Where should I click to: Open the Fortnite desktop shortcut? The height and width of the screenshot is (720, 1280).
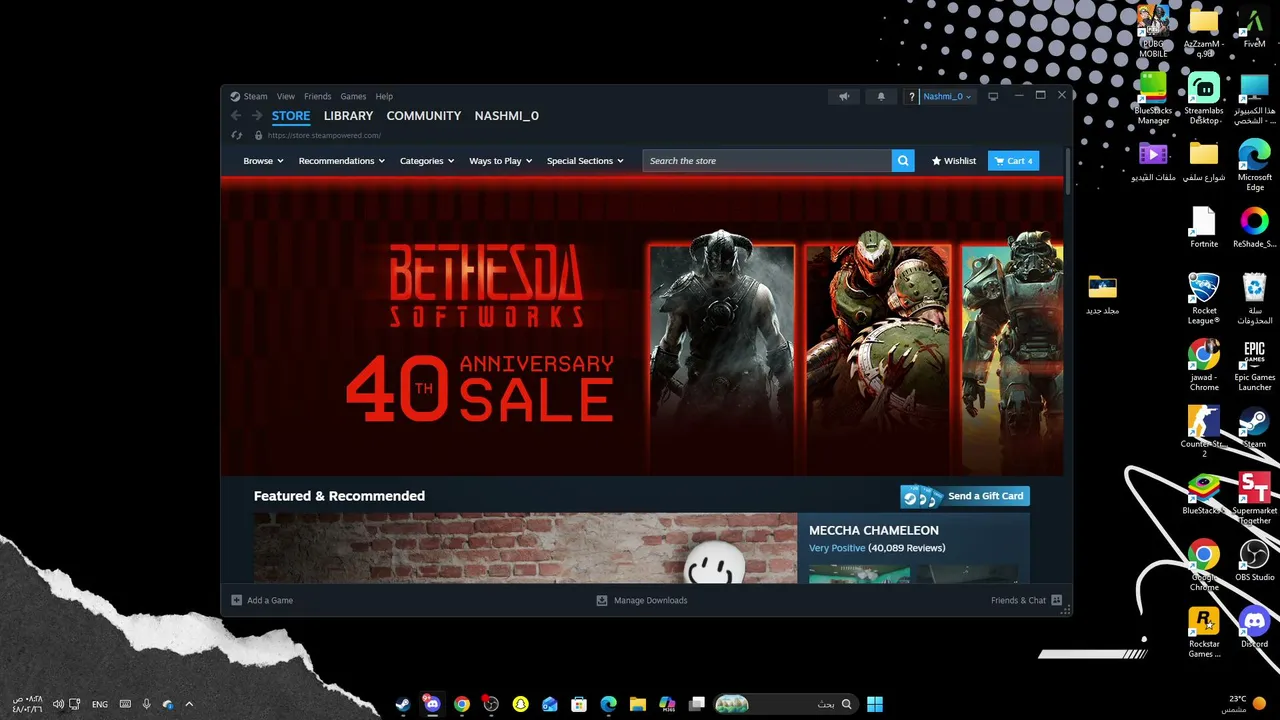[1204, 228]
